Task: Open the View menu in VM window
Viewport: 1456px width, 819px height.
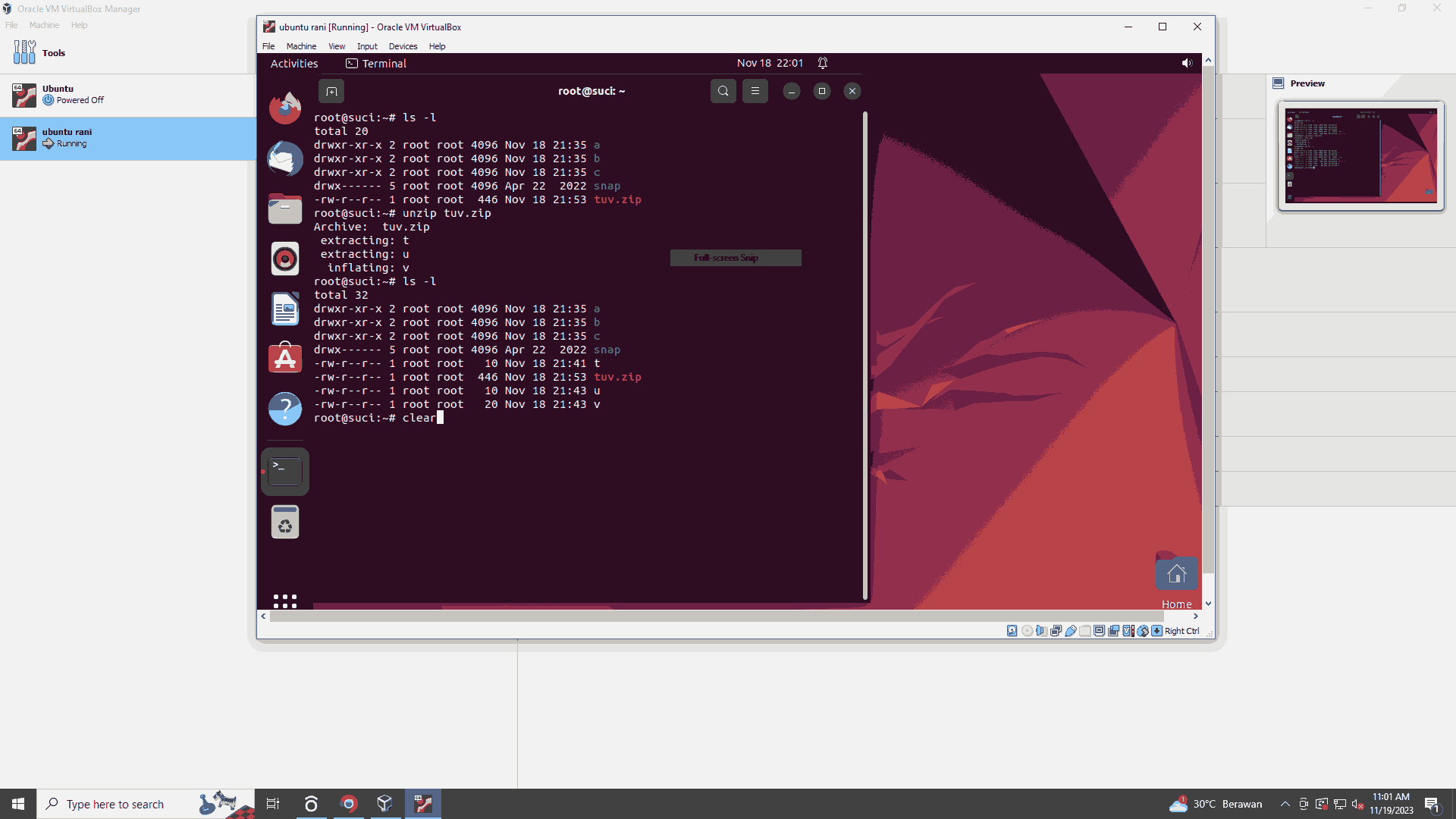Action: [337, 46]
